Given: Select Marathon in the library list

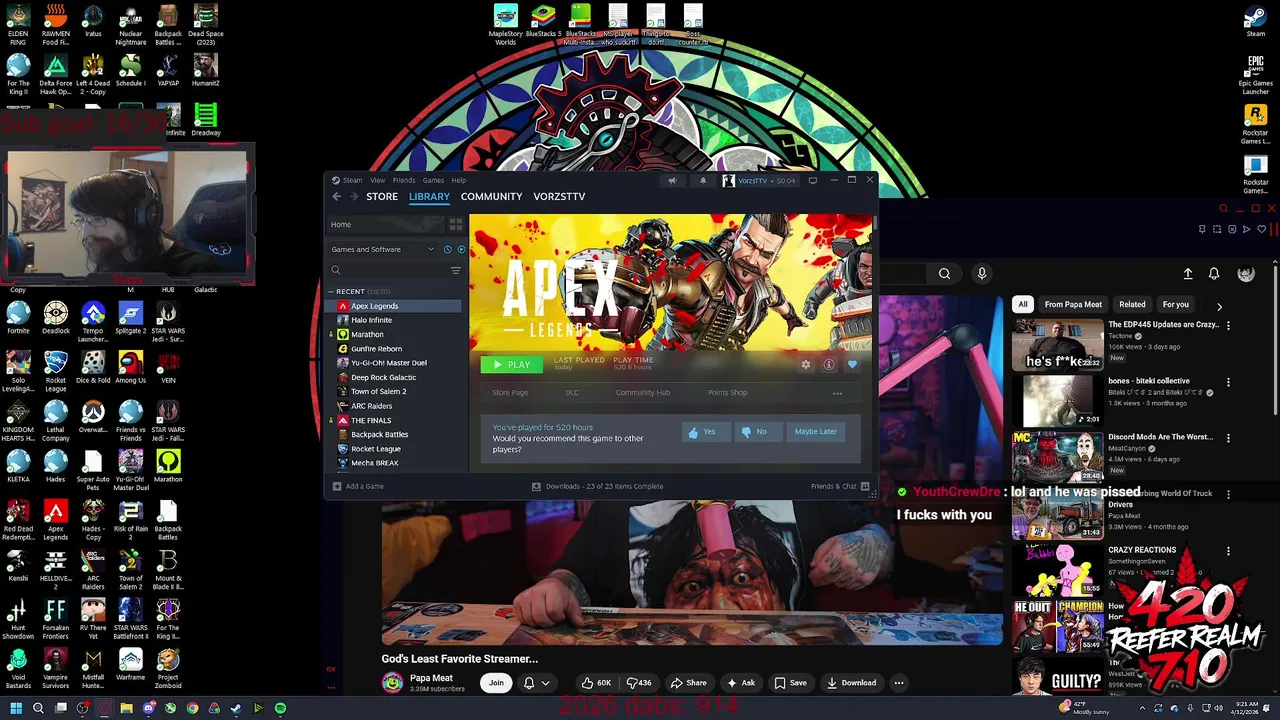Looking at the screenshot, I should (x=367, y=334).
